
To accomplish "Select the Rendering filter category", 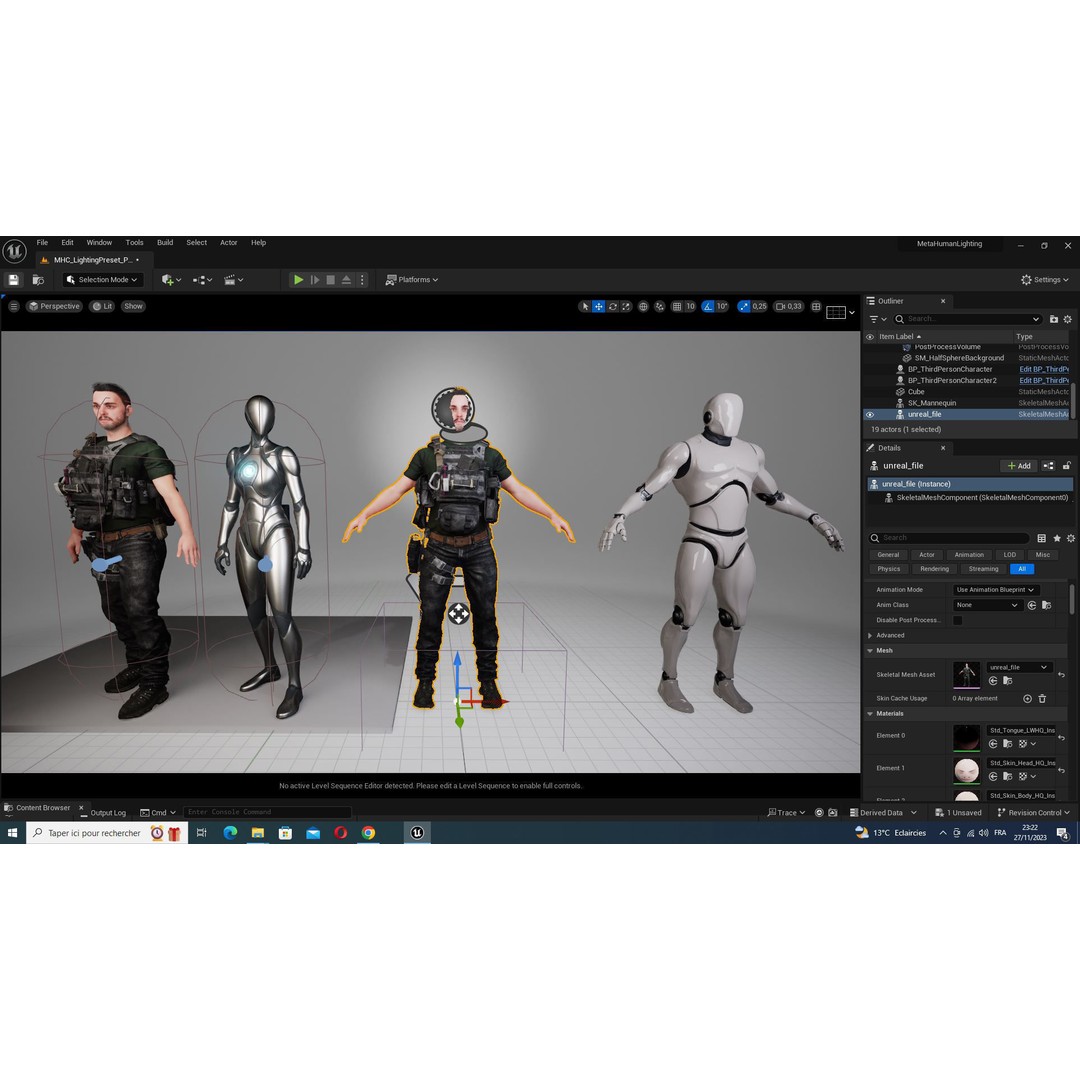I will (x=935, y=569).
